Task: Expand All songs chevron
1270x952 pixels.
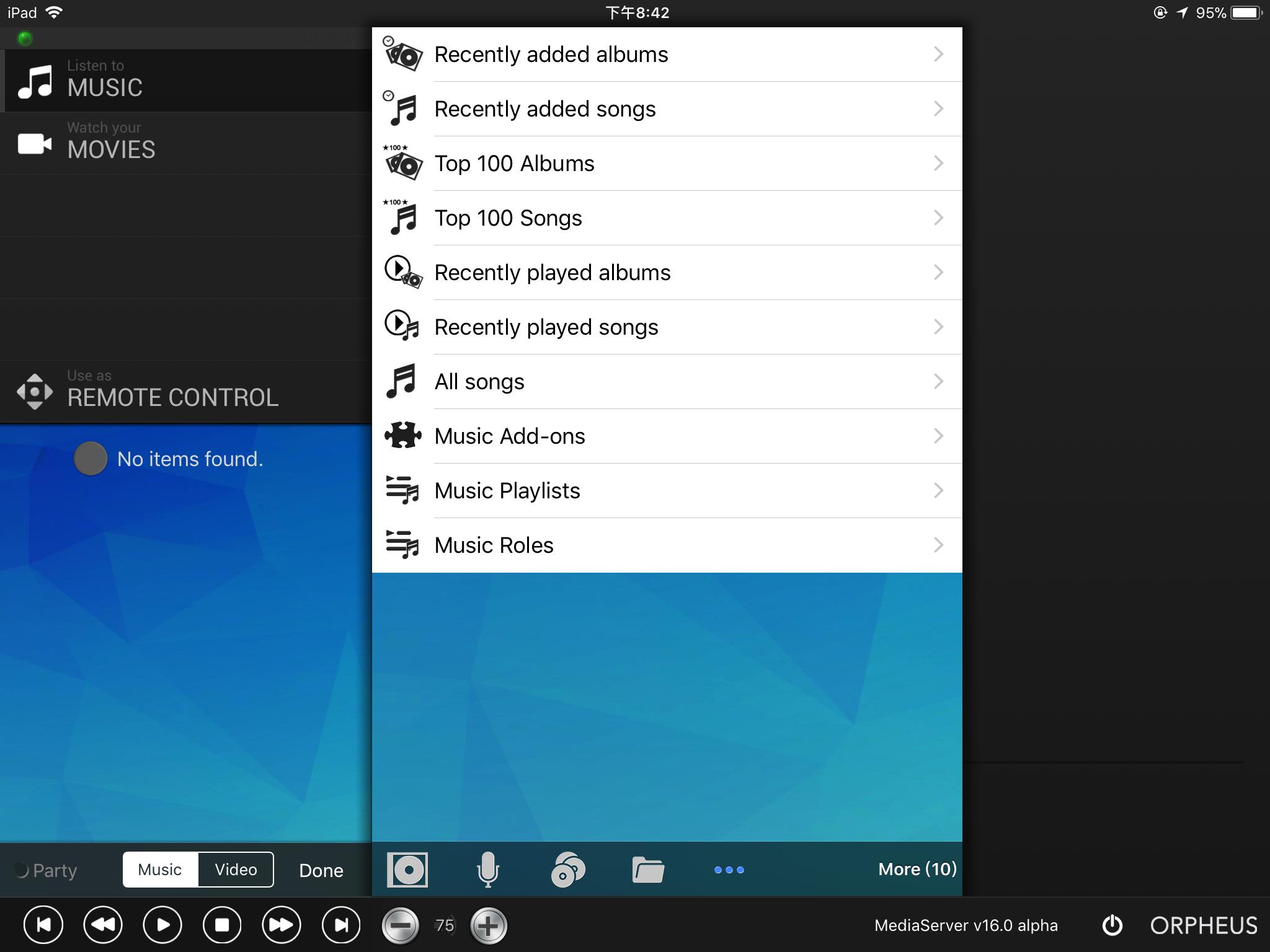Action: click(x=939, y=382)
